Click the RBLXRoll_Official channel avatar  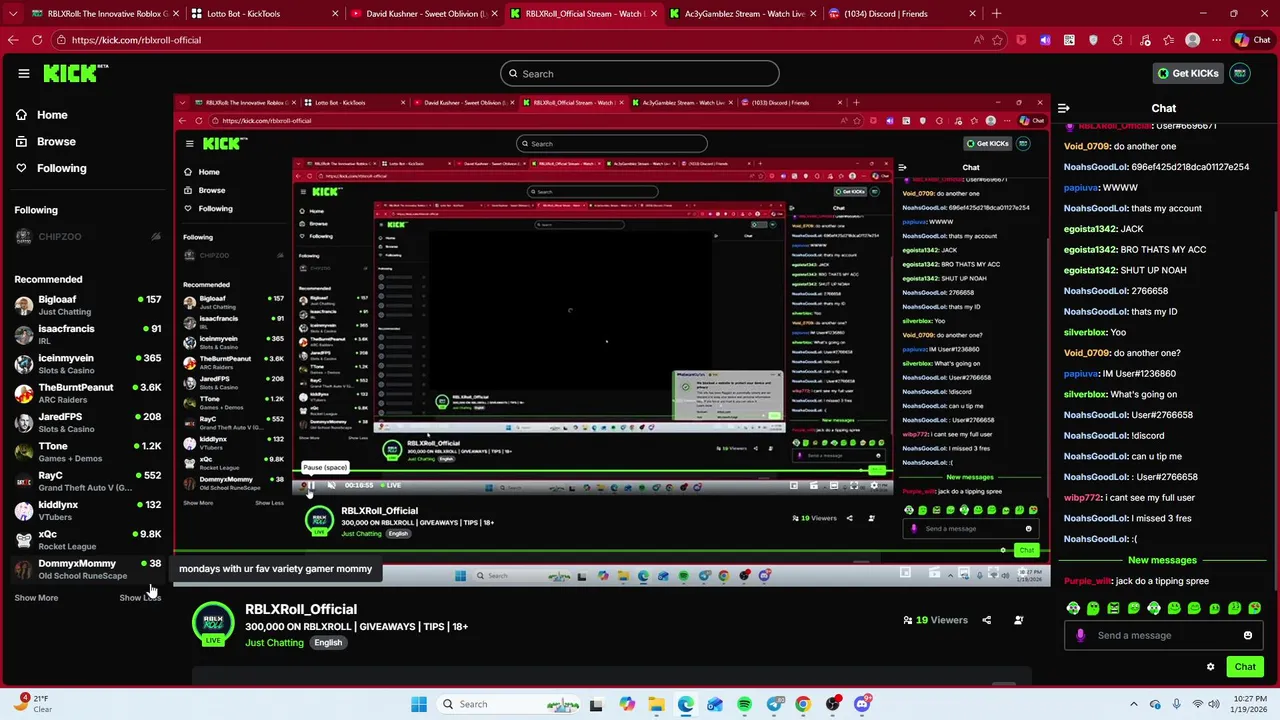[213, 622]
